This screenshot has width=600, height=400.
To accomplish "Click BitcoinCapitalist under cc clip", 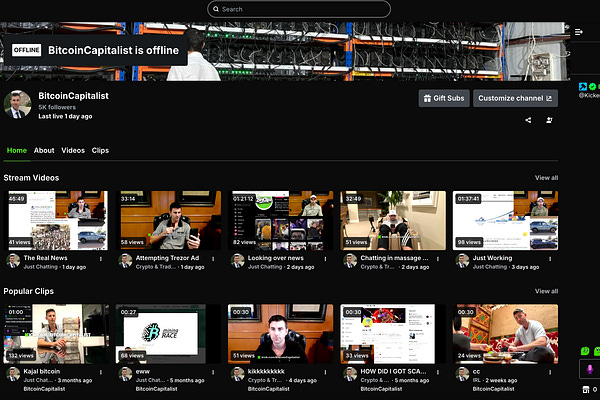I will click(494, 389).
